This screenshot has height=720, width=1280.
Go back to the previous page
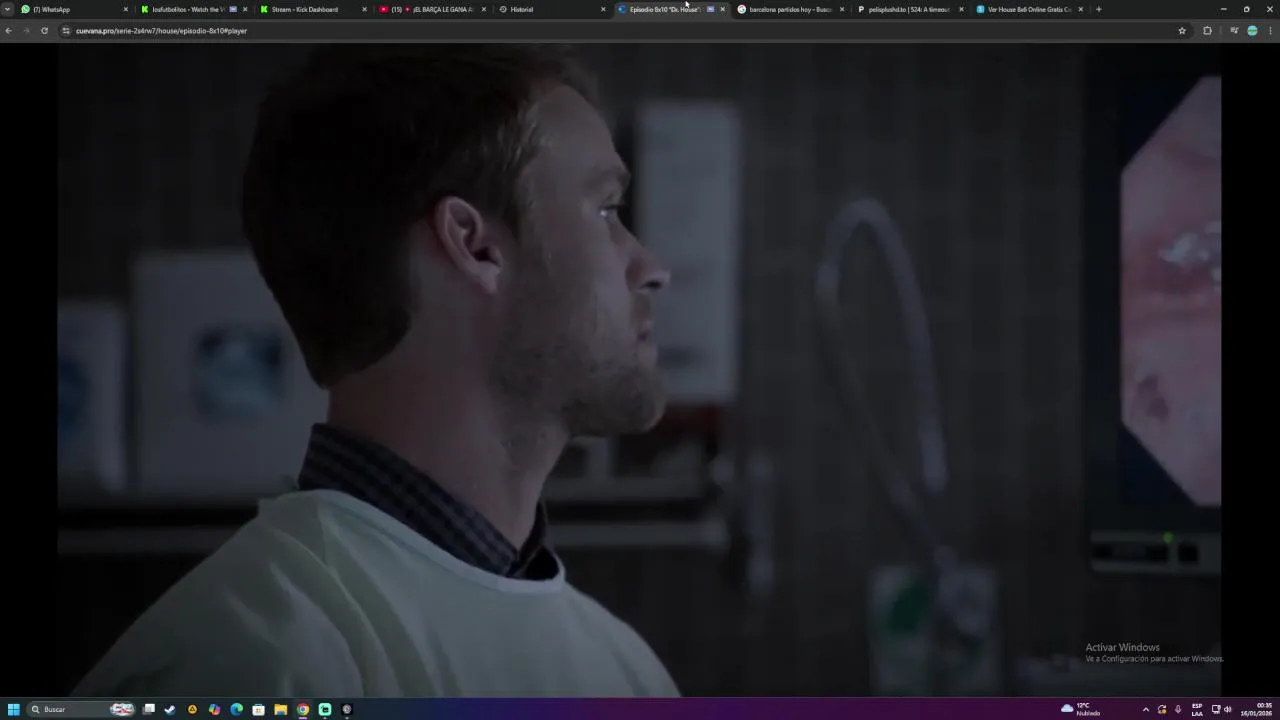[x=8, y=31]
